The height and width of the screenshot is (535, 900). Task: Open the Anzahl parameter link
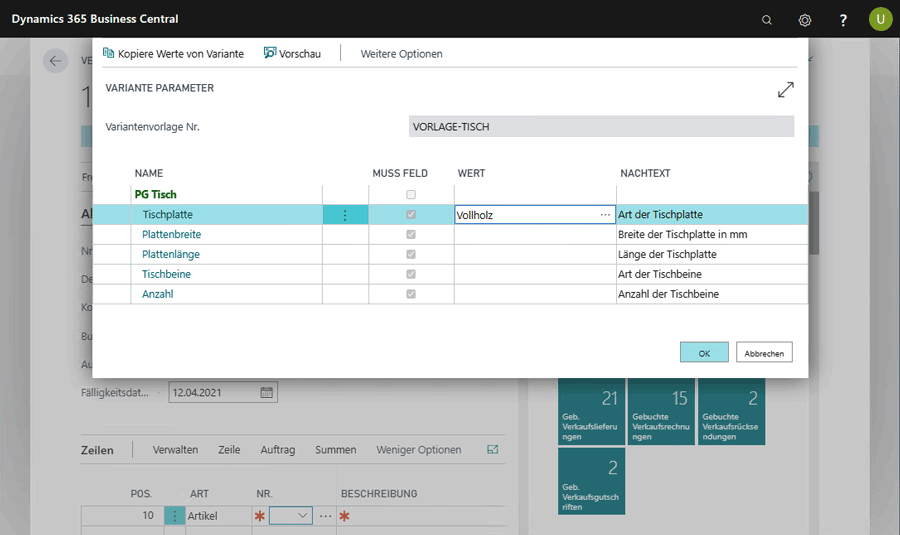(158, 294)
